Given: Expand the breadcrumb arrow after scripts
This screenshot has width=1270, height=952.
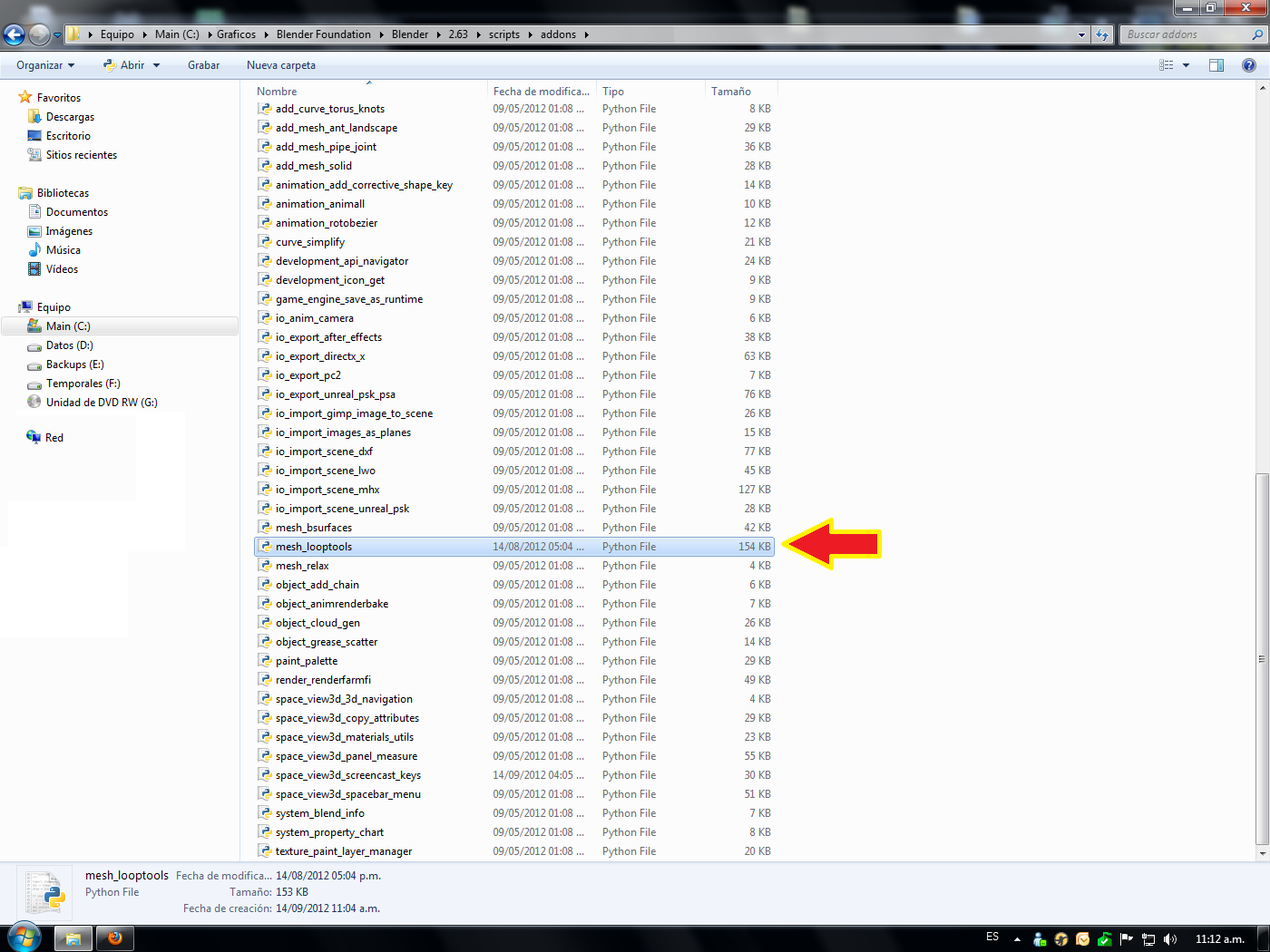Looking at the screenshot, I should [530, 34].
